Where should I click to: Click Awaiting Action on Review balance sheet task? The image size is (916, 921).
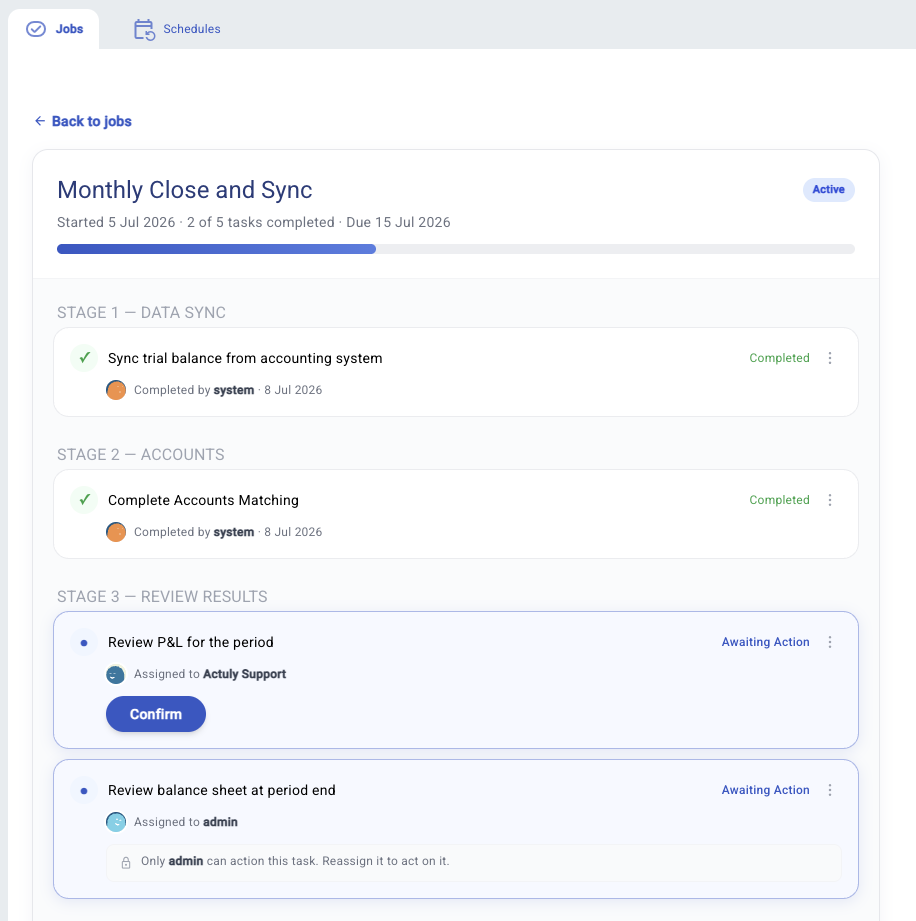766,790
